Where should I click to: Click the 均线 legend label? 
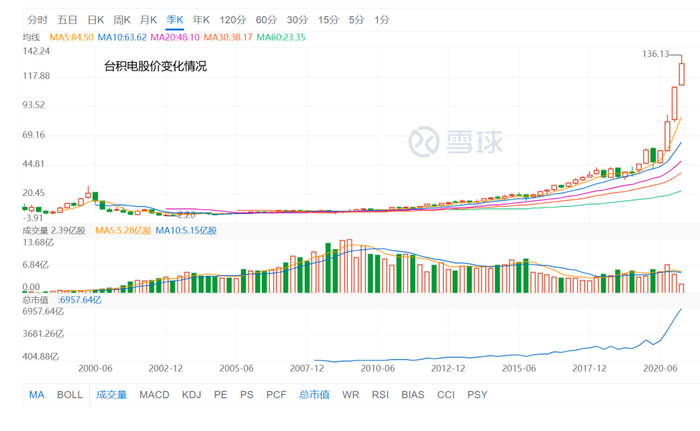pos(31,38)
